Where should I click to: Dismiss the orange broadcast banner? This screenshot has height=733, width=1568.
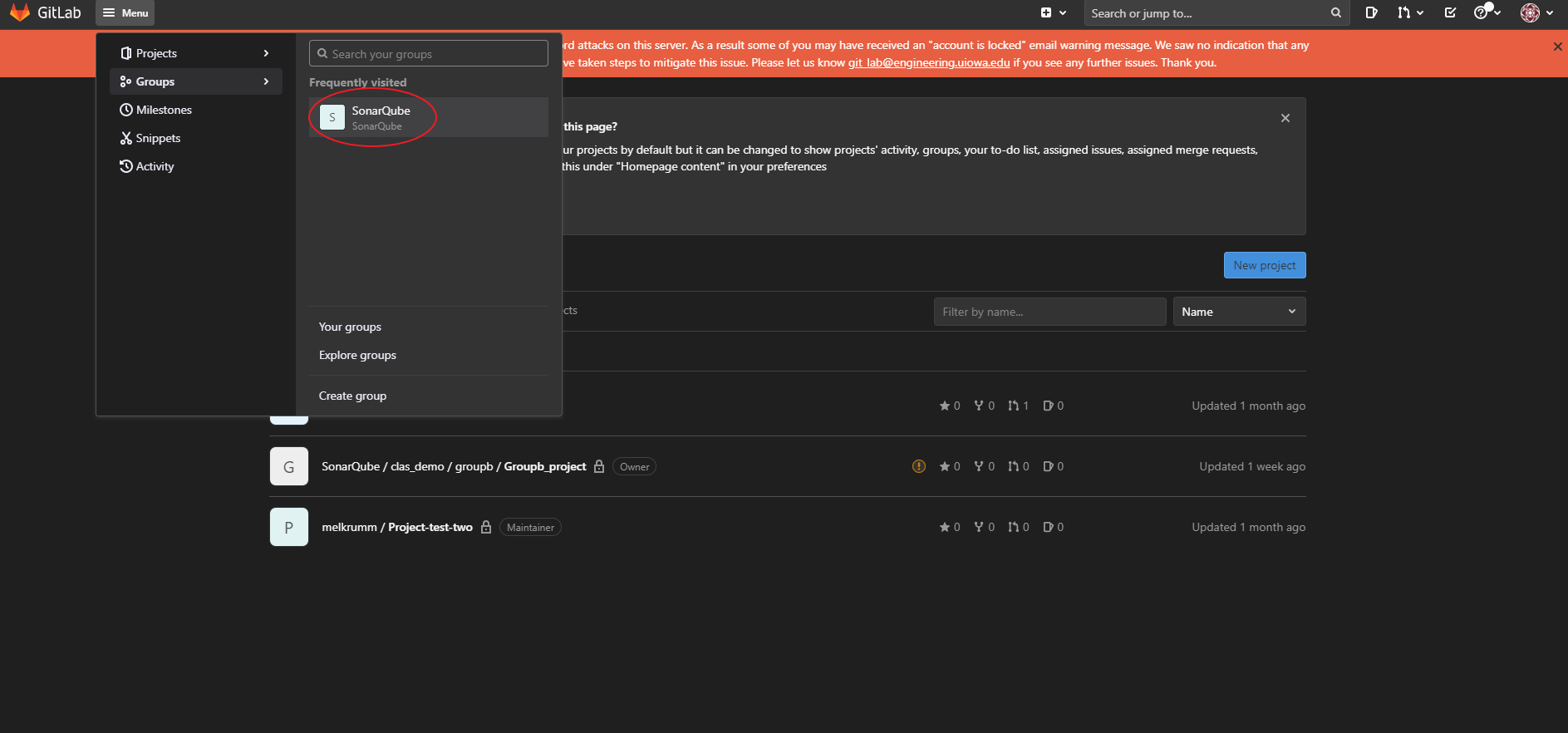pyautogui.click(x=1557, y=47)
